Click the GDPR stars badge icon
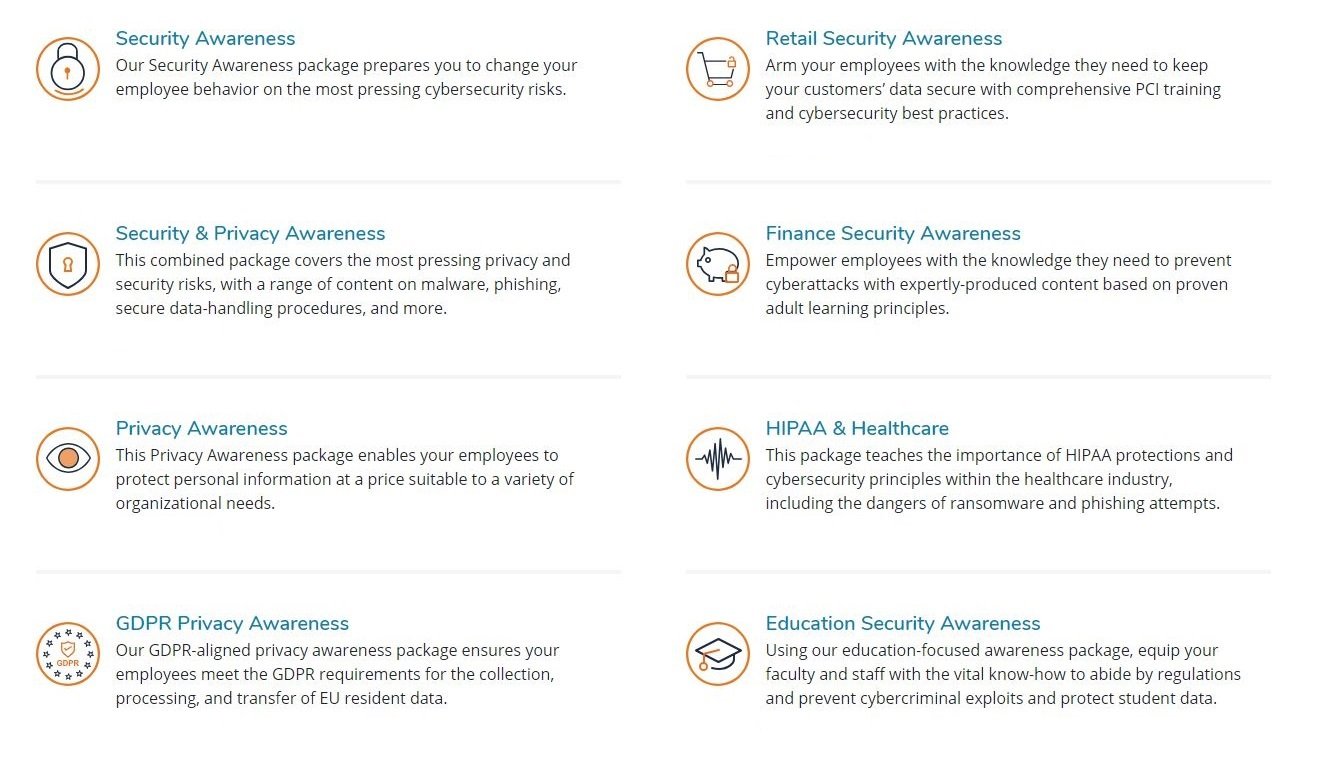This screenshot has width=1319, height=762. pyautogui.click(x=68, y=654)
